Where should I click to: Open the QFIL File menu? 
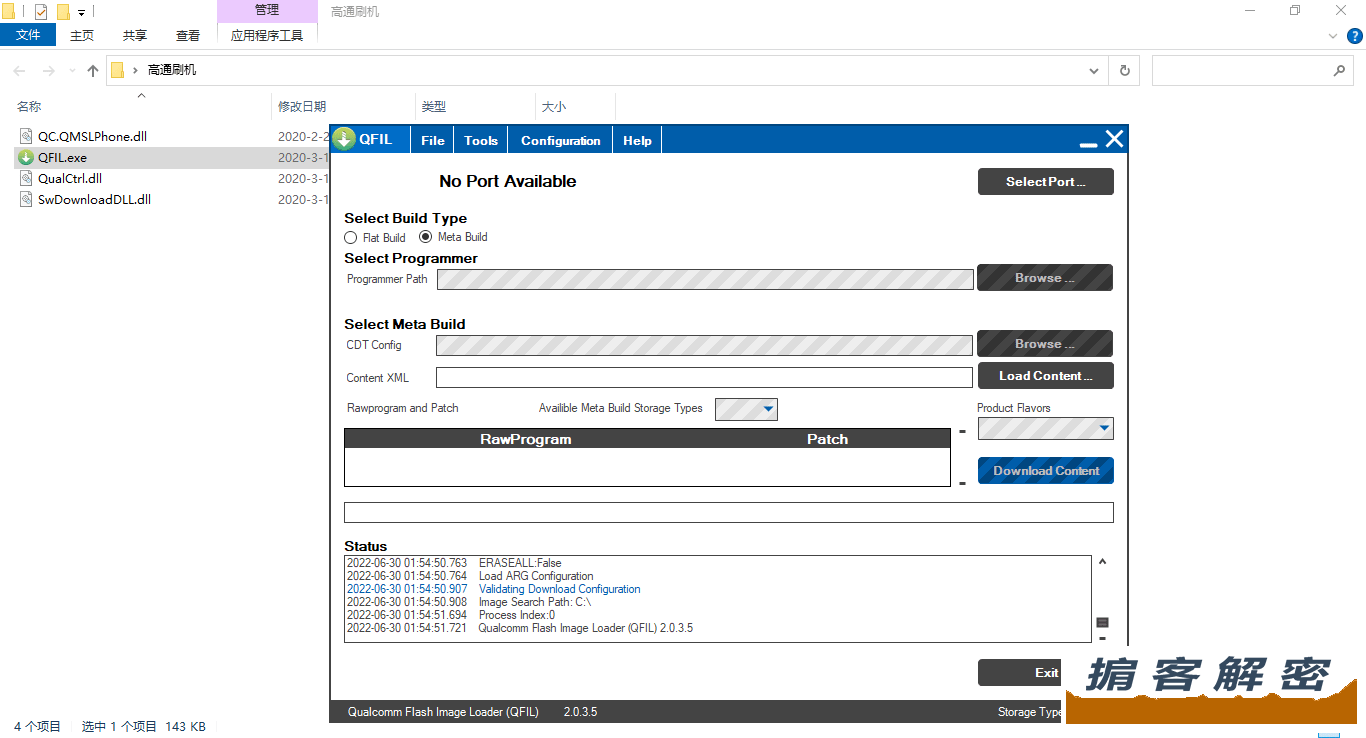(x=432, y=140)
